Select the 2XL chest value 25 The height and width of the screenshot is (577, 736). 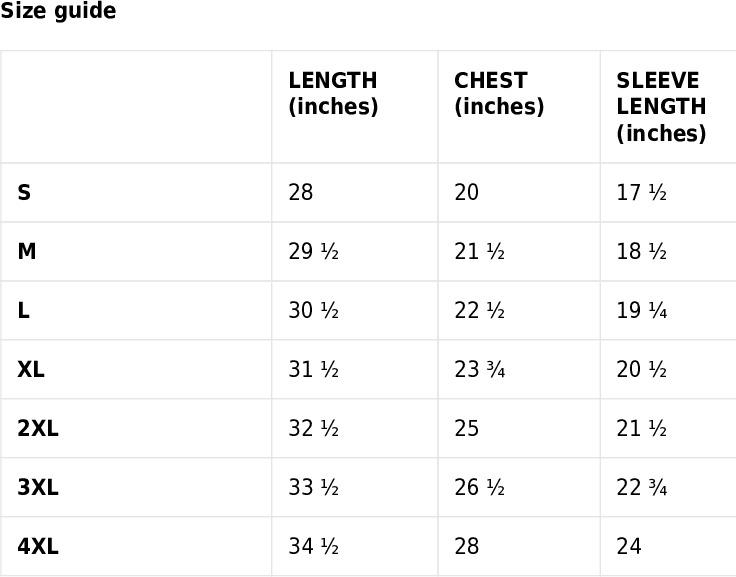(x=466, y=428)
